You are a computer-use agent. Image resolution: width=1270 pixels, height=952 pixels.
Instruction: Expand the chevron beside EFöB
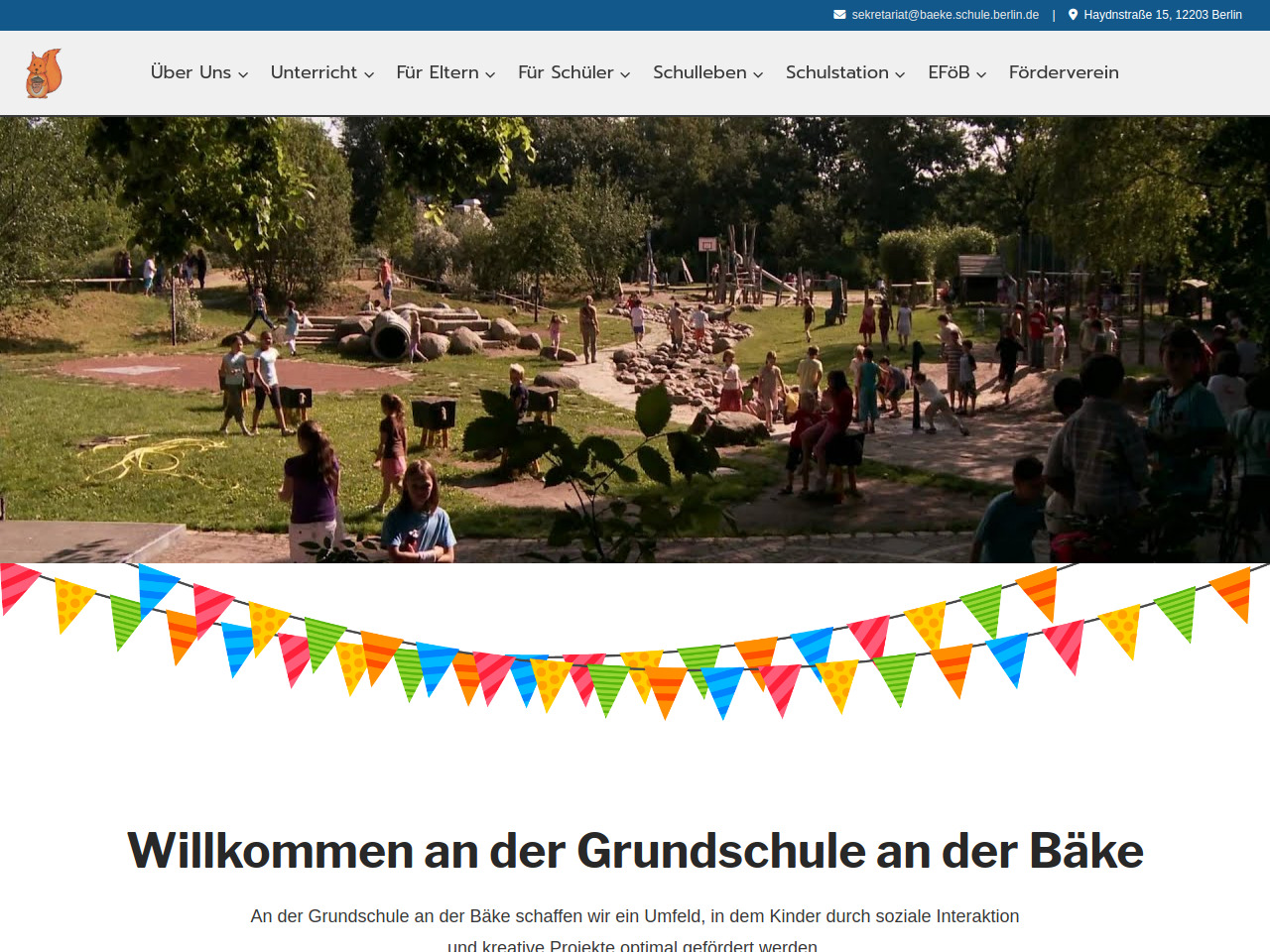point(981,74)
